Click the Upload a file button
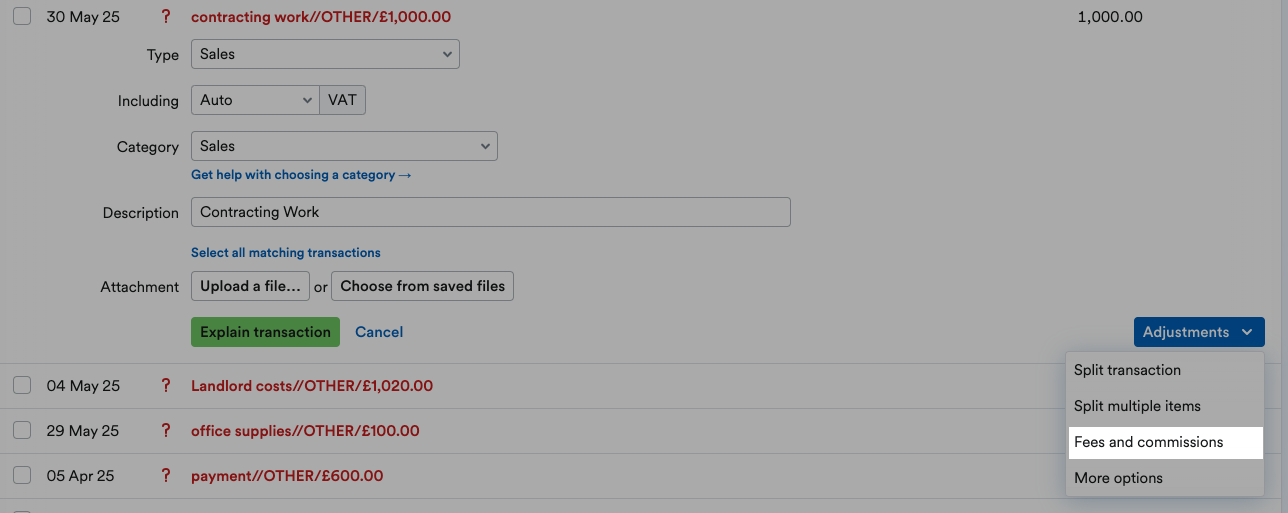This screenshot has width=1288, height=513. [x=250, y=286]
